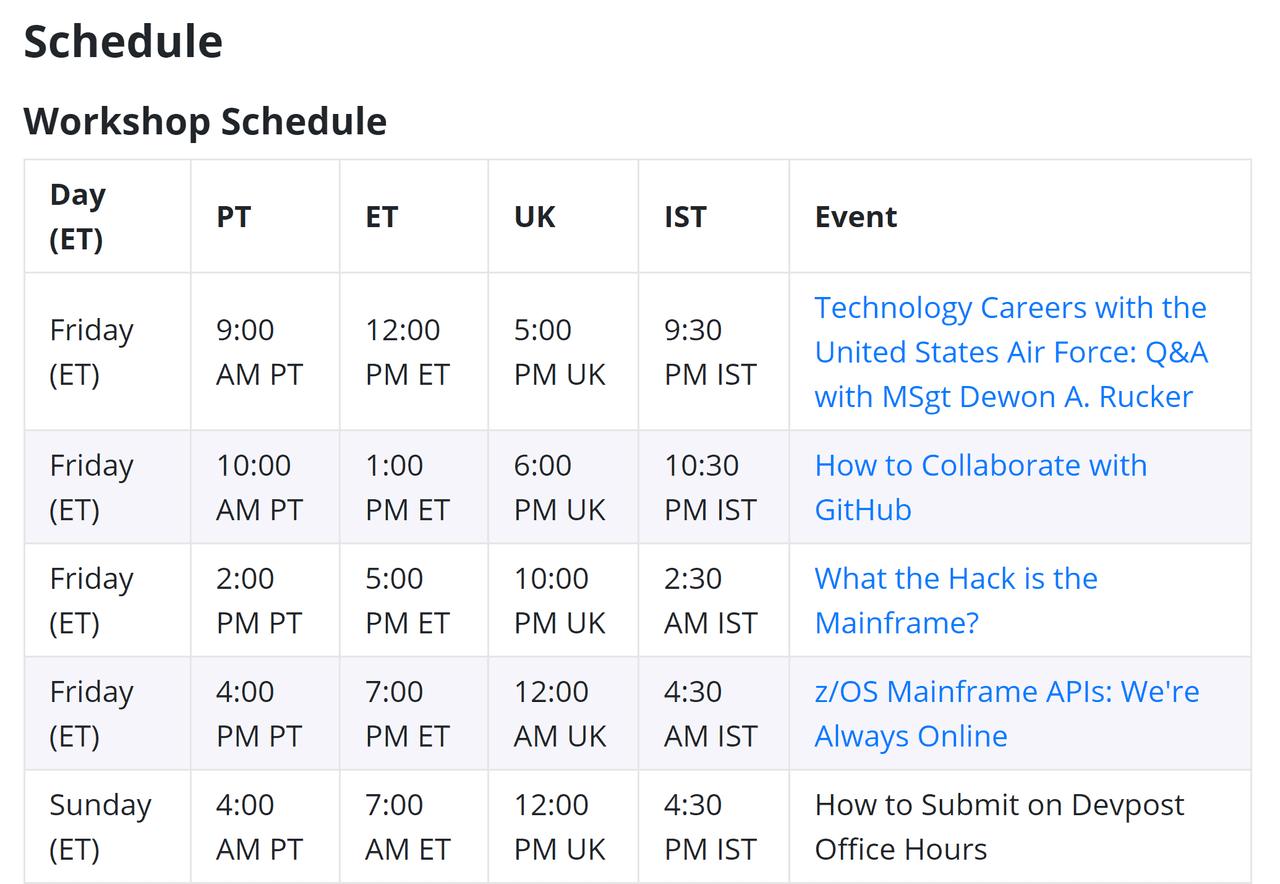Open How to Collaborate with GitHub link
The image size is (1280, 884).
click(981, 487)
